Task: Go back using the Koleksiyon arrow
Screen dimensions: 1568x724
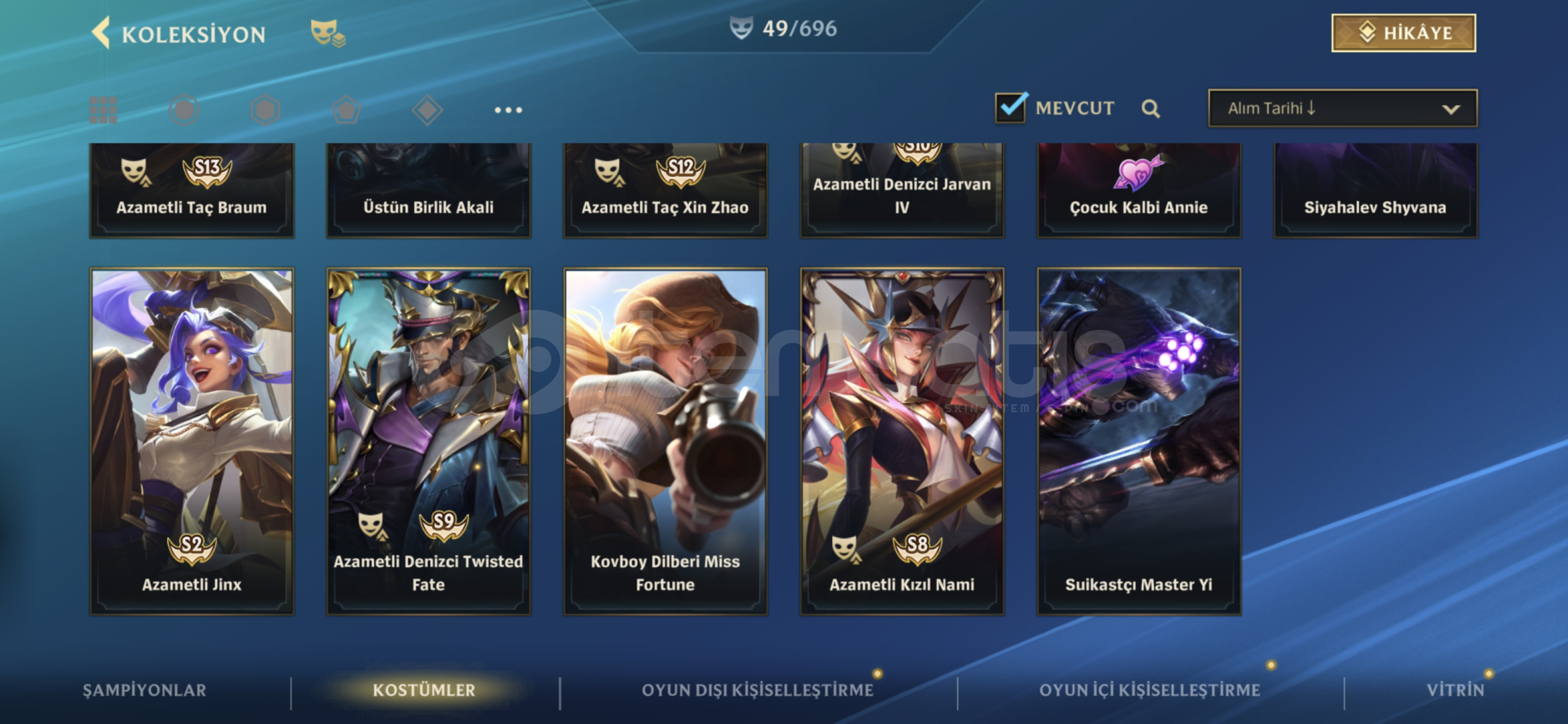Action: tap(101, 33)
